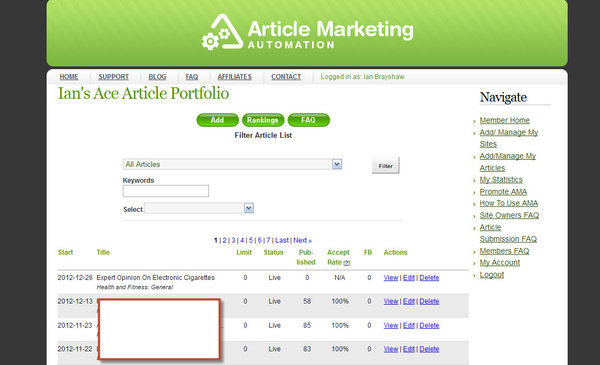
Task: Open the All Articles filter dropdown
Action: [232, 164]
